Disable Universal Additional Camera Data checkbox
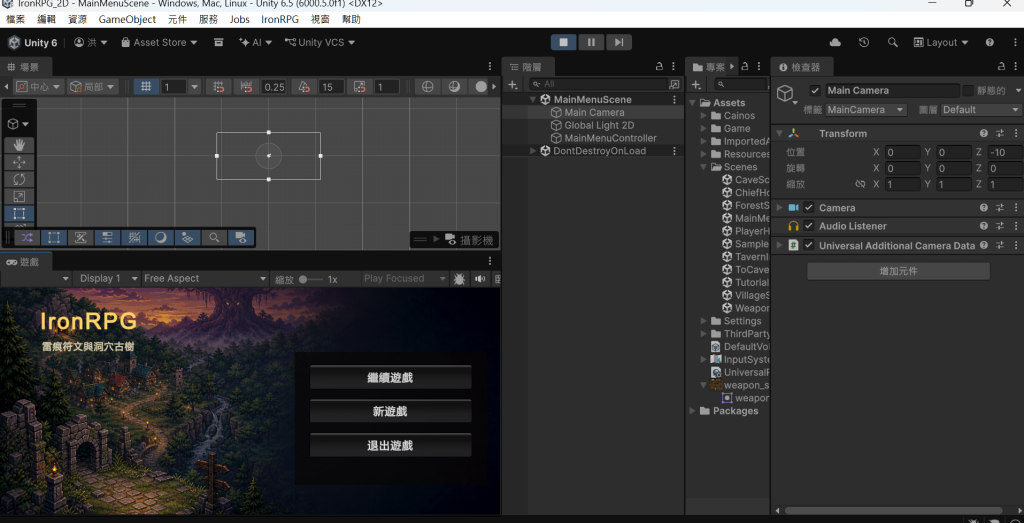 pos(808,246)
